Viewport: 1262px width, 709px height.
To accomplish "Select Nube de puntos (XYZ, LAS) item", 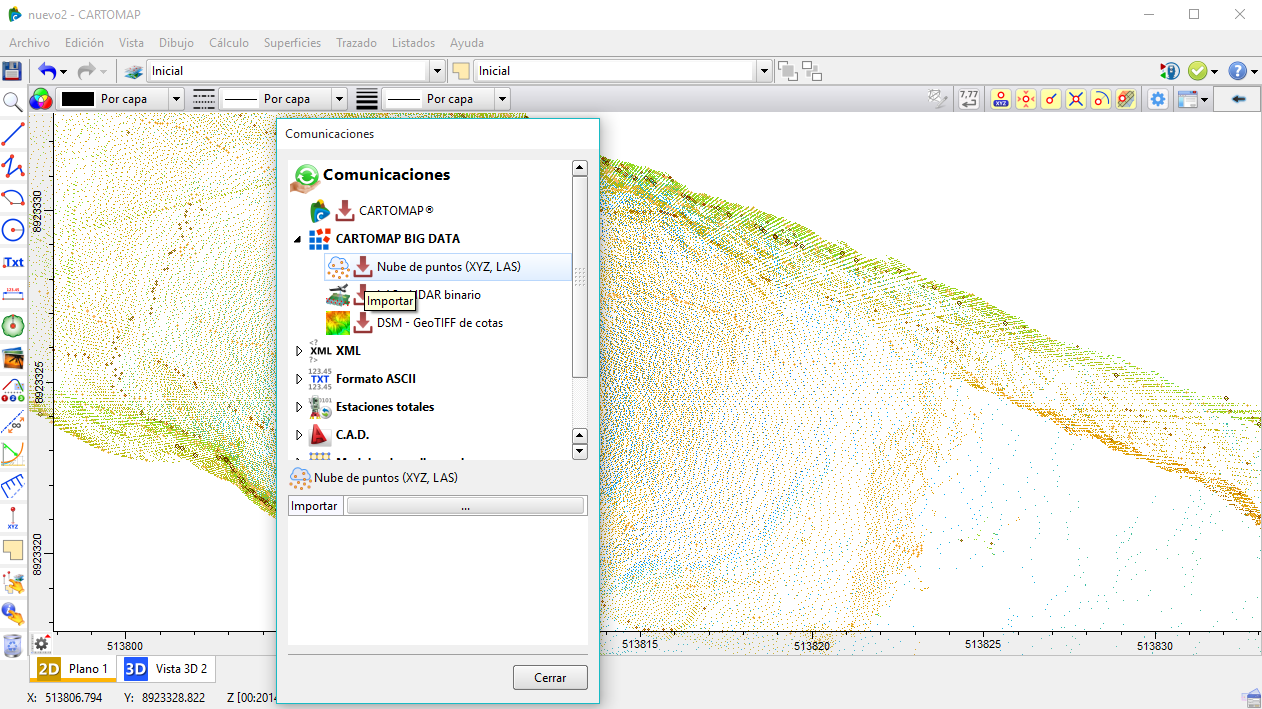I will pyautogui.click(x=448, y=267).
